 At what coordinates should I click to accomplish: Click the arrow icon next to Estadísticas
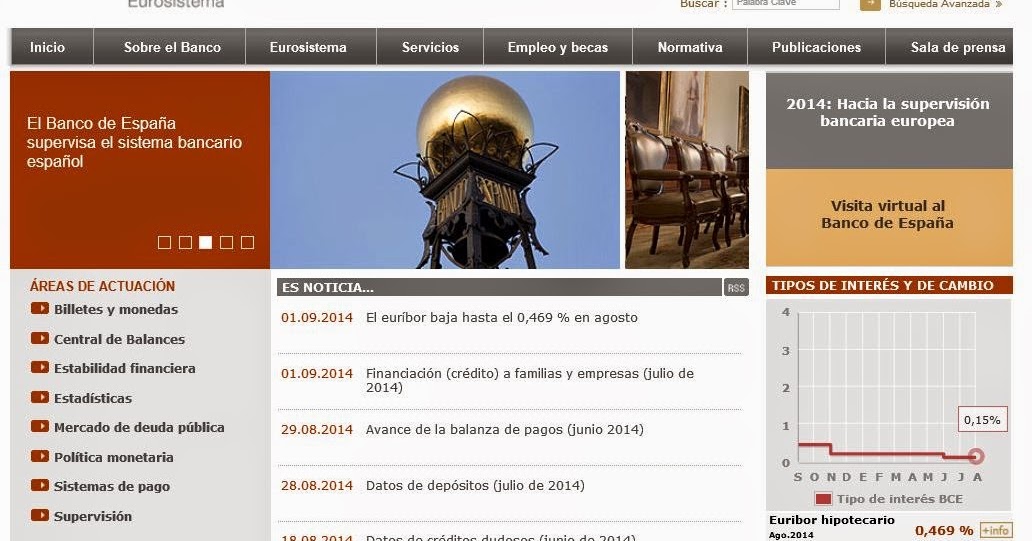click(x=40, y=397)
